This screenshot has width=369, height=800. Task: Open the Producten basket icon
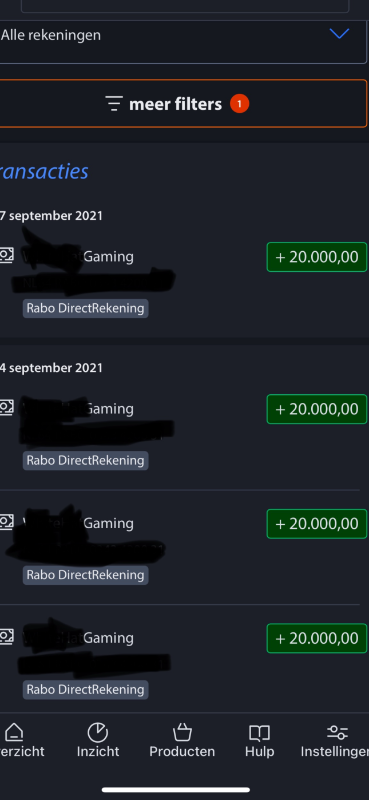182,733
